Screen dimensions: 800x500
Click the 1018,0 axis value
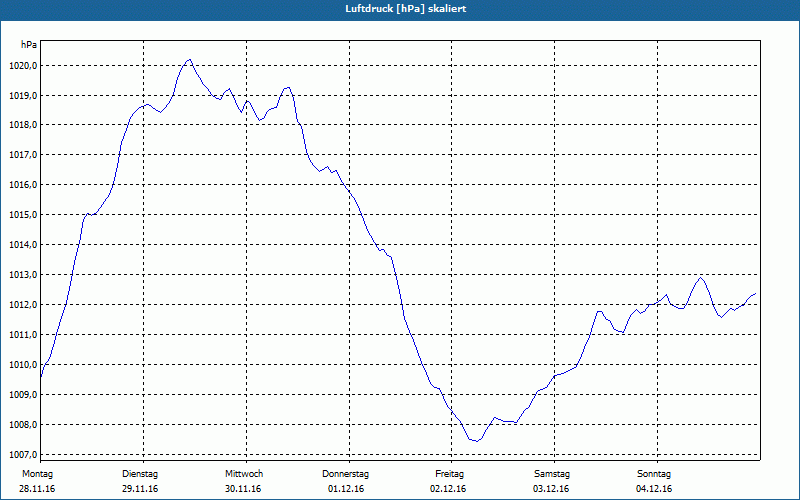[23, 125]
